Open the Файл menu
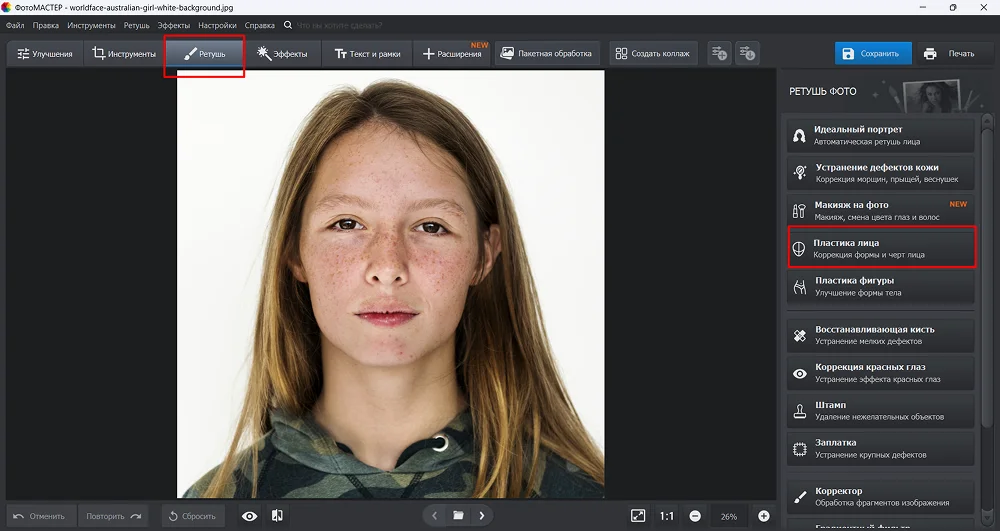 15,25
